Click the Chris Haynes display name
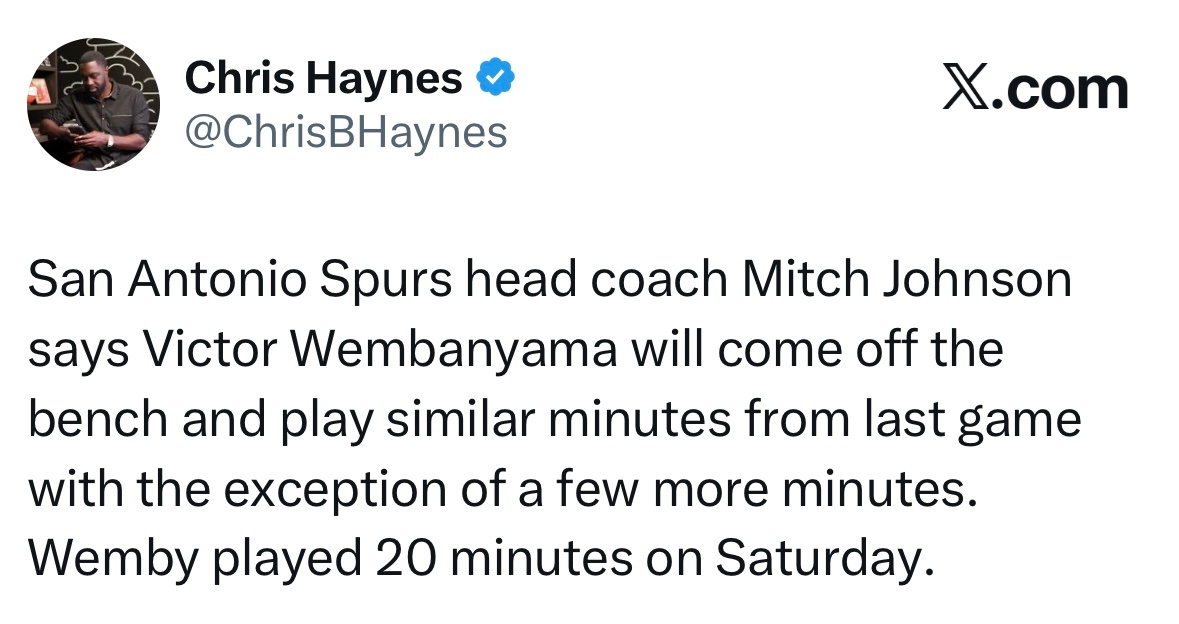 [x=323, y=78]
